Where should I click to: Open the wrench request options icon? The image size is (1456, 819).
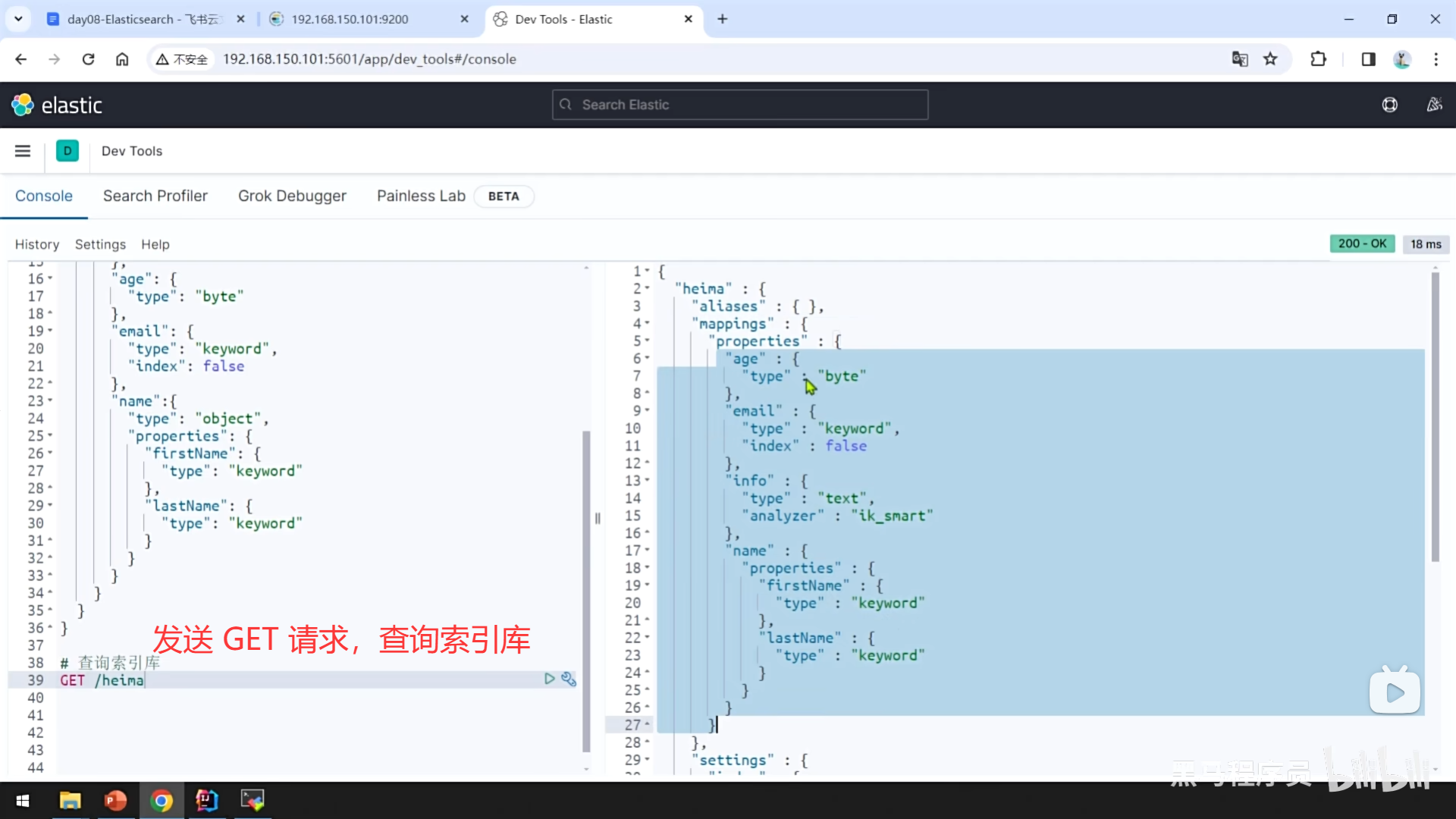(x=569, y=679)
